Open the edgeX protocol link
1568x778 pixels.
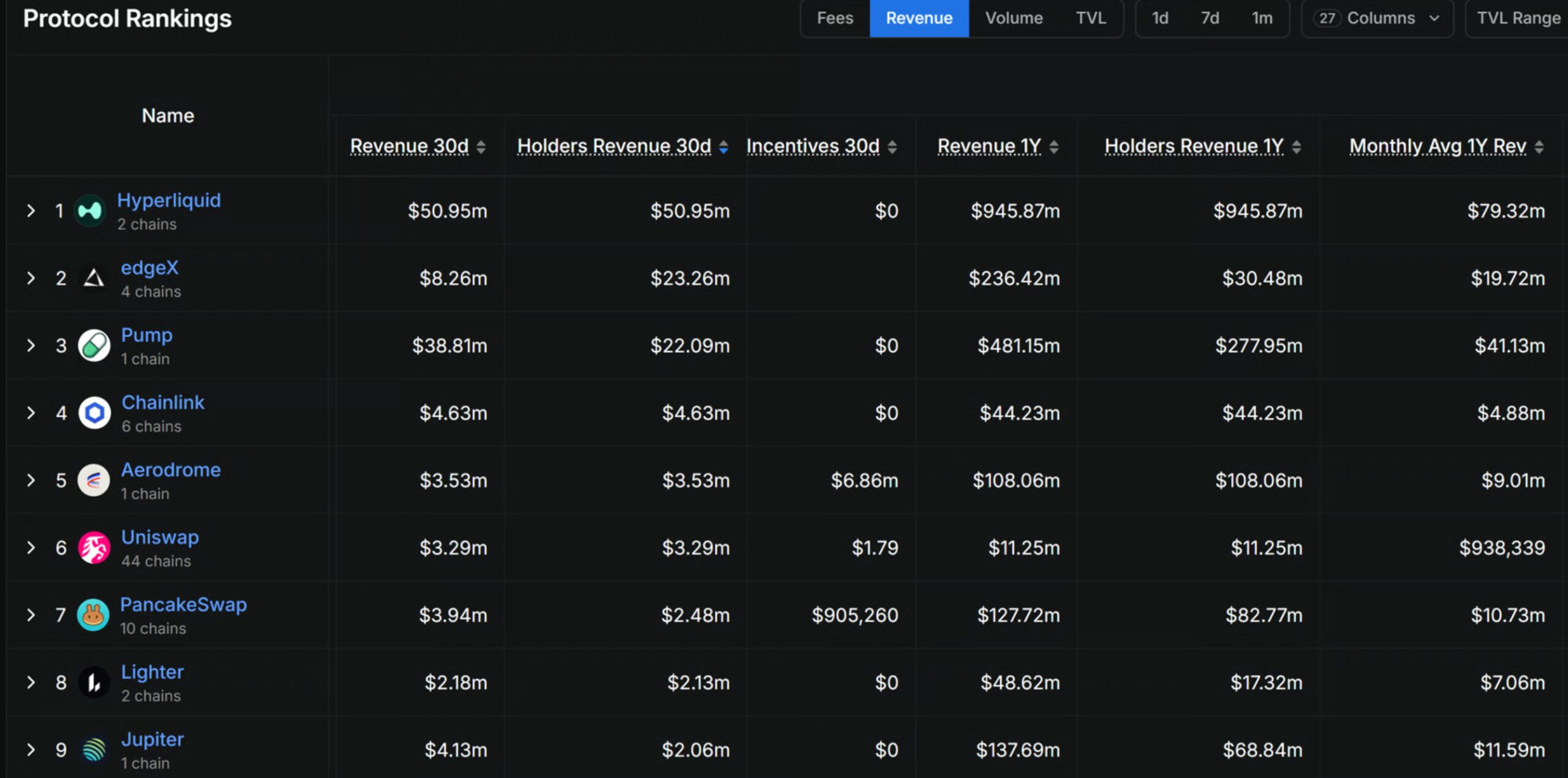pyautogui.click(x=149, y=268)
